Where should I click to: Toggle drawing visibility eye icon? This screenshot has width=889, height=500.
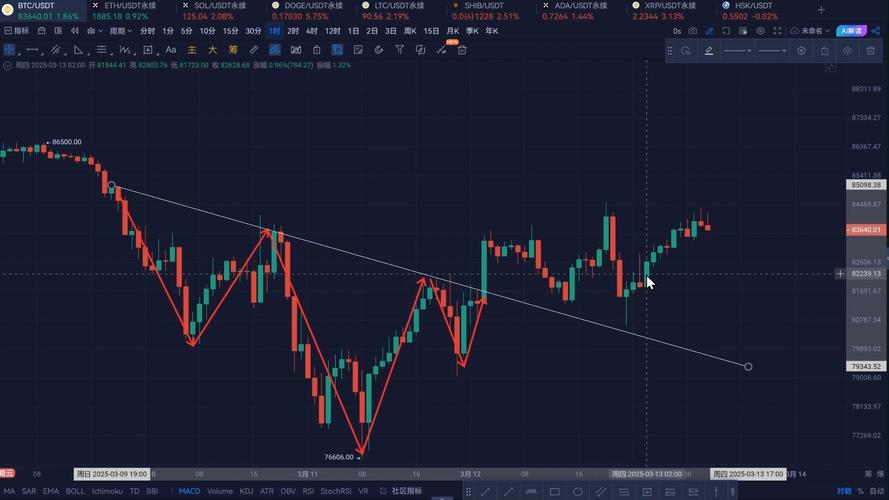coord(847,50)
